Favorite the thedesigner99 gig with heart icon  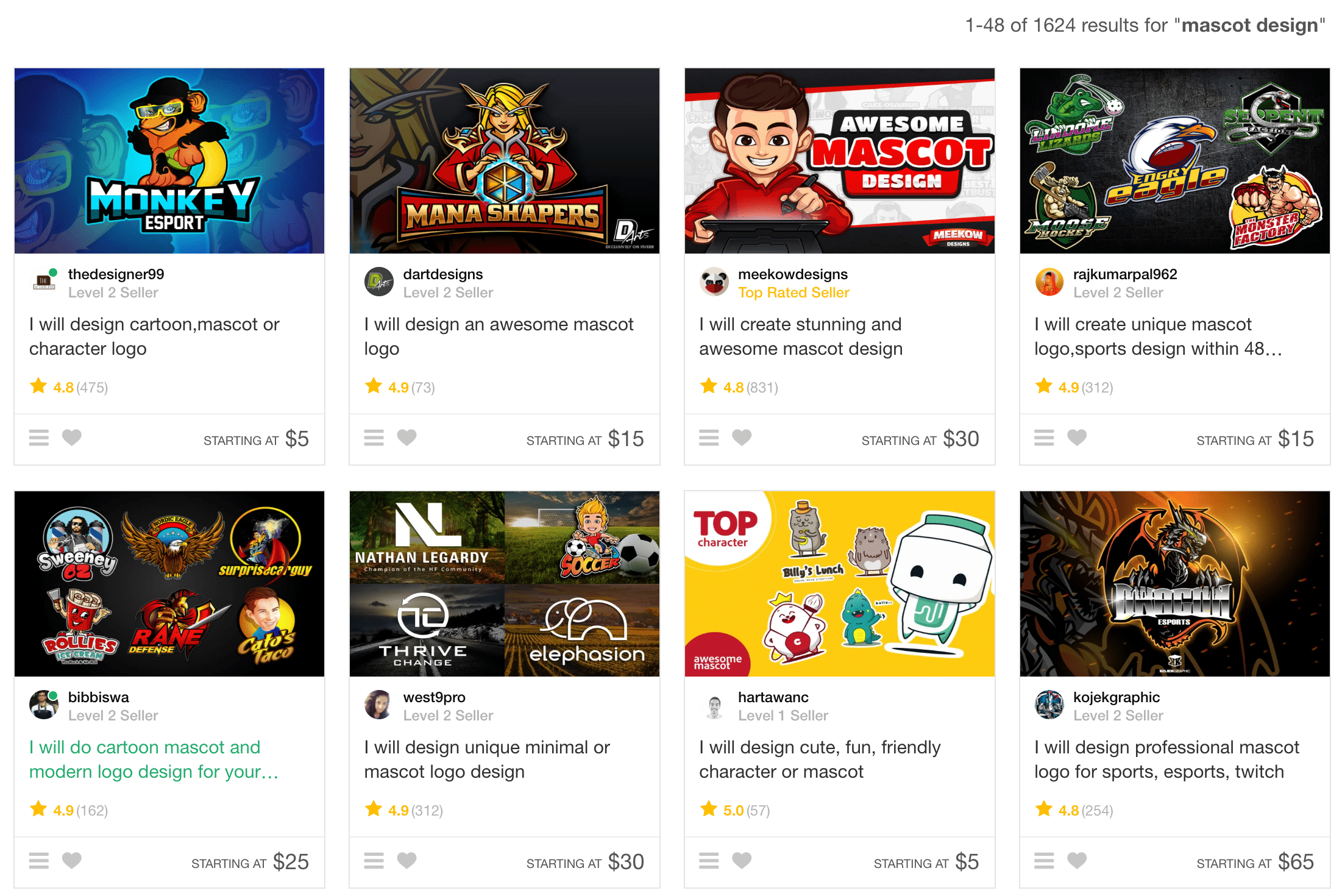pyautogui.click(x=72, y=438)
